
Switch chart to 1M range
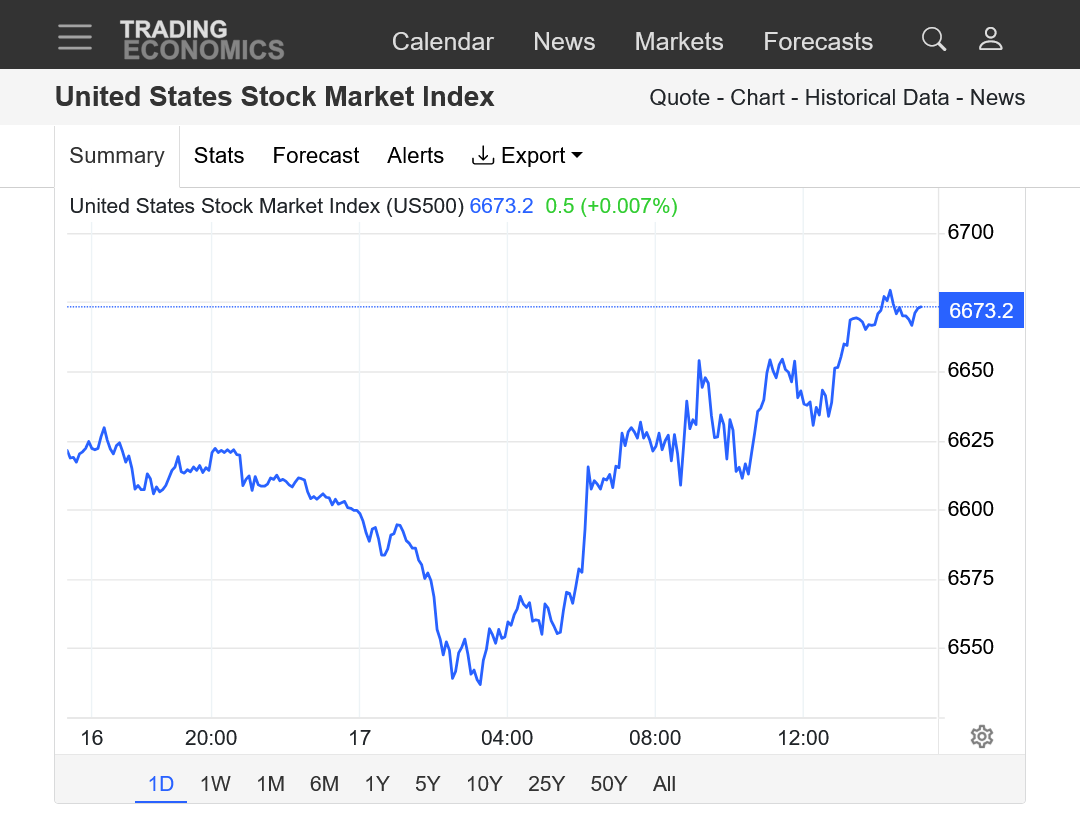[x=270, y=784]
